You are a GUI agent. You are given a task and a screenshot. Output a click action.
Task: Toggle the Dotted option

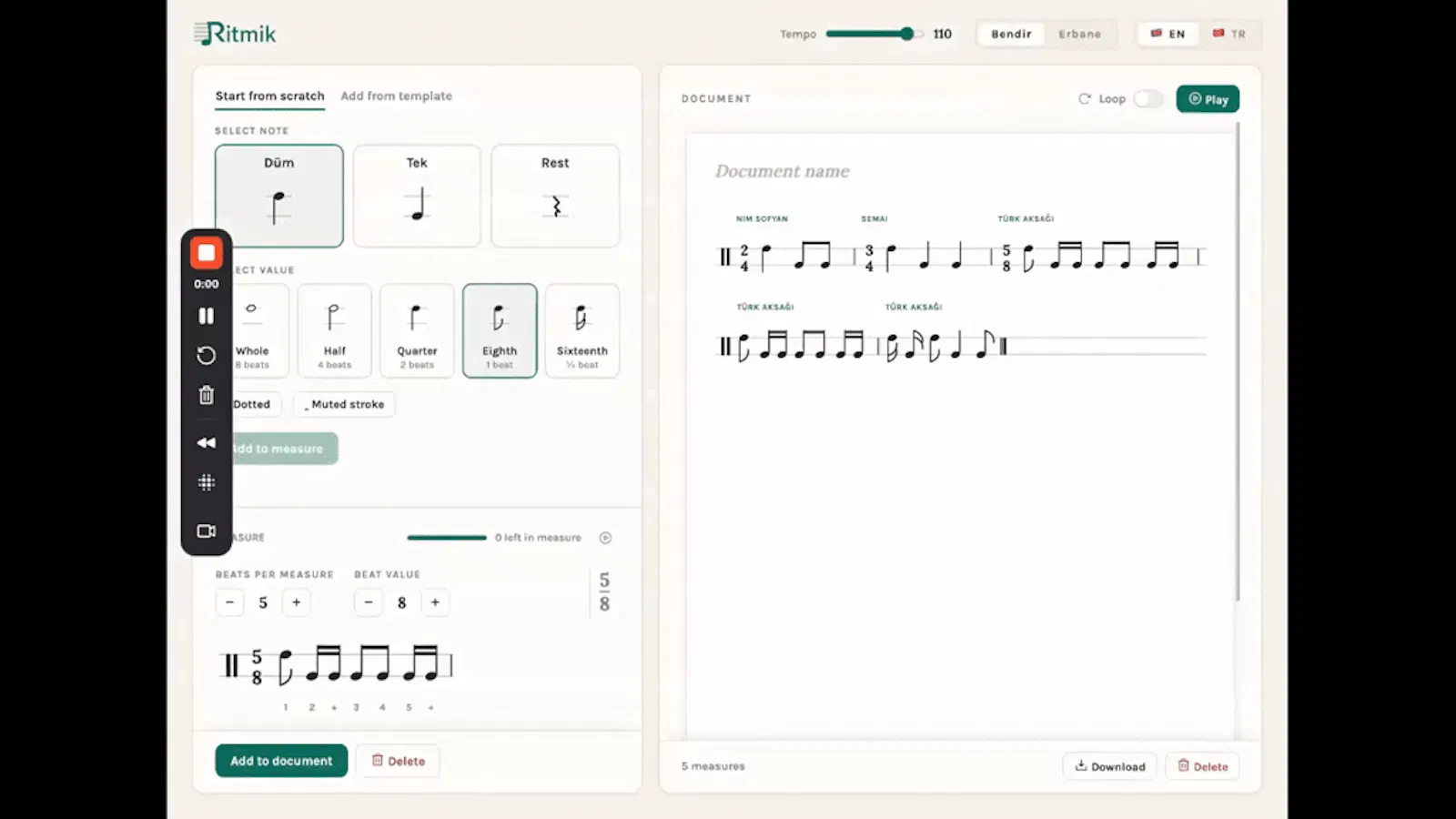pos(253,404)
